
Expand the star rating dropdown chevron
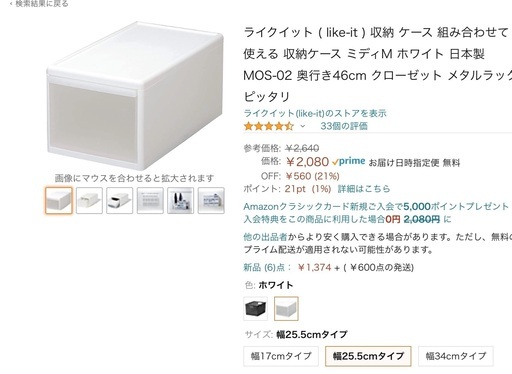(x=302, y=126)
